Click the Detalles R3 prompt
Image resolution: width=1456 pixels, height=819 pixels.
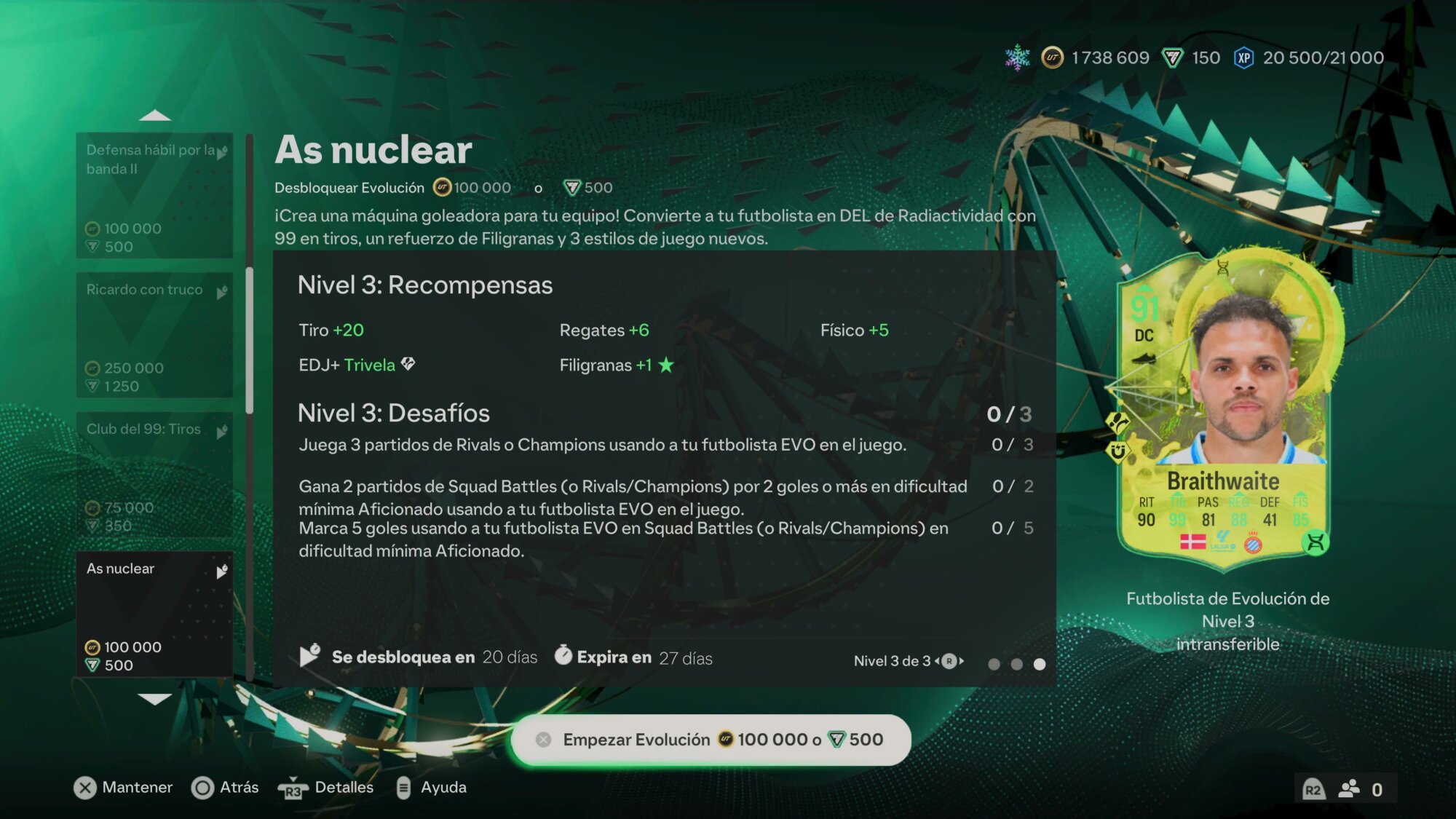tap(325, 788)
